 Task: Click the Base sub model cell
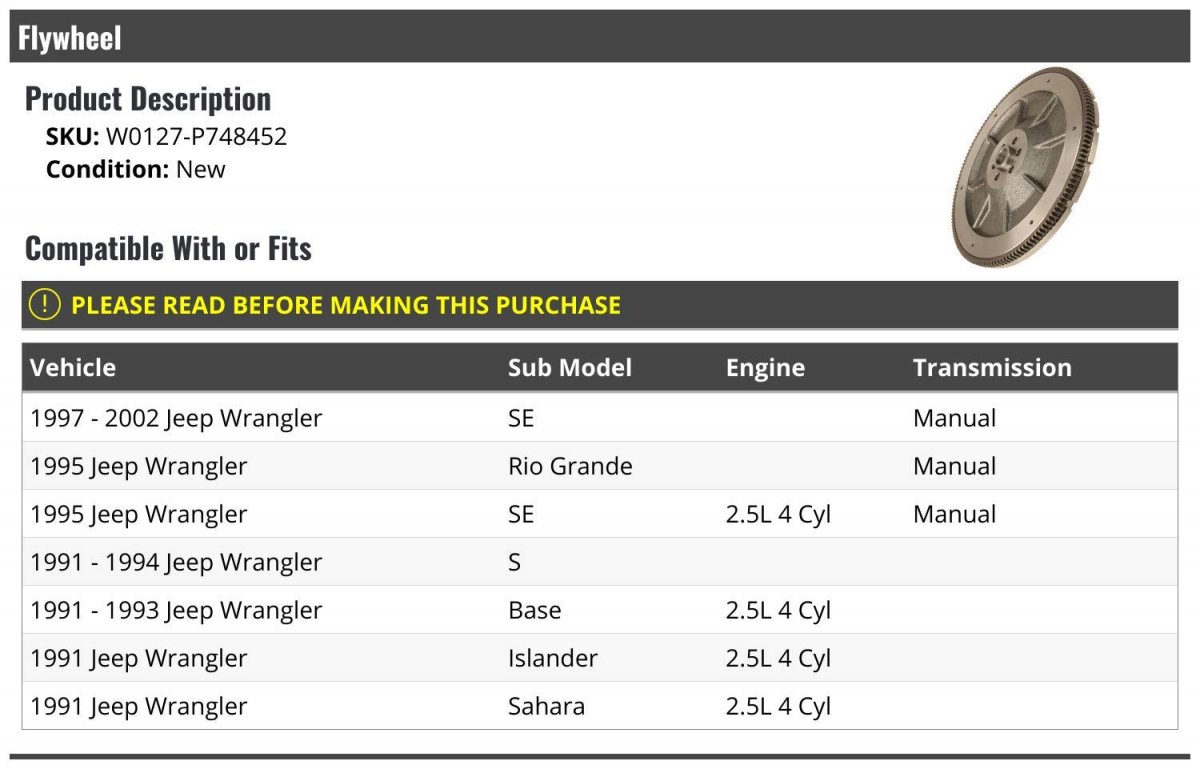point(534,610)
